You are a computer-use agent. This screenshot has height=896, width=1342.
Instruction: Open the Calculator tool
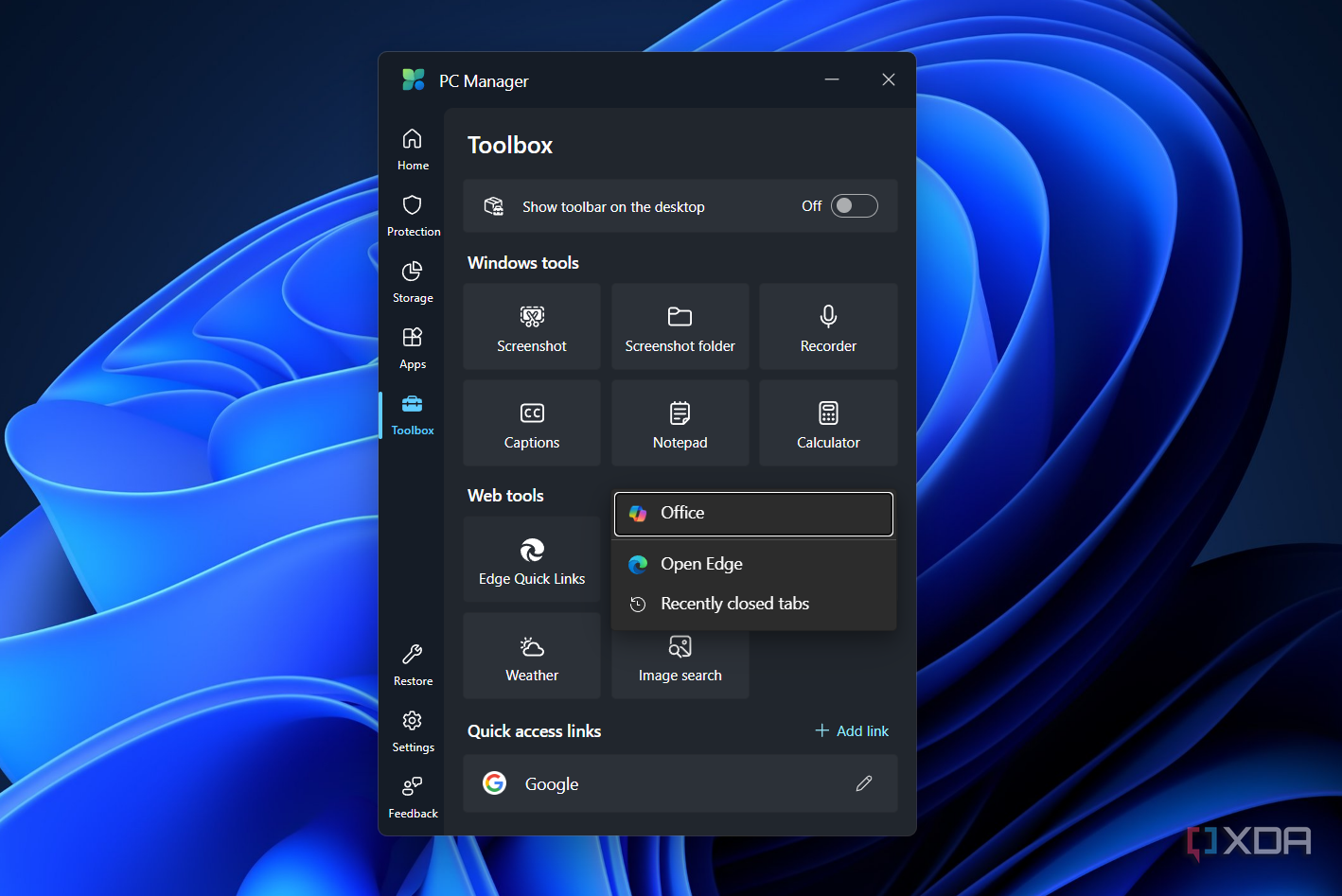pos(828,423)
